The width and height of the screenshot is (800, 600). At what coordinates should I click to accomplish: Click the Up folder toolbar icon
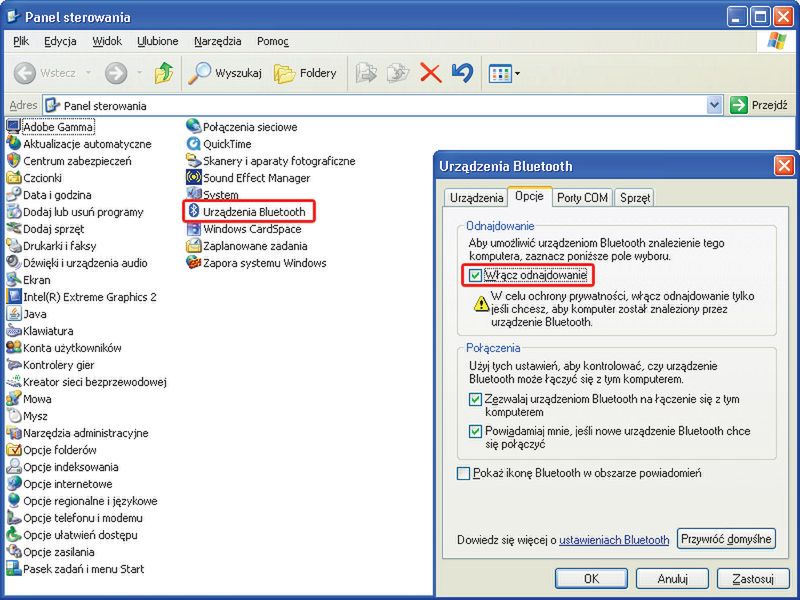[x=163, y=73]
